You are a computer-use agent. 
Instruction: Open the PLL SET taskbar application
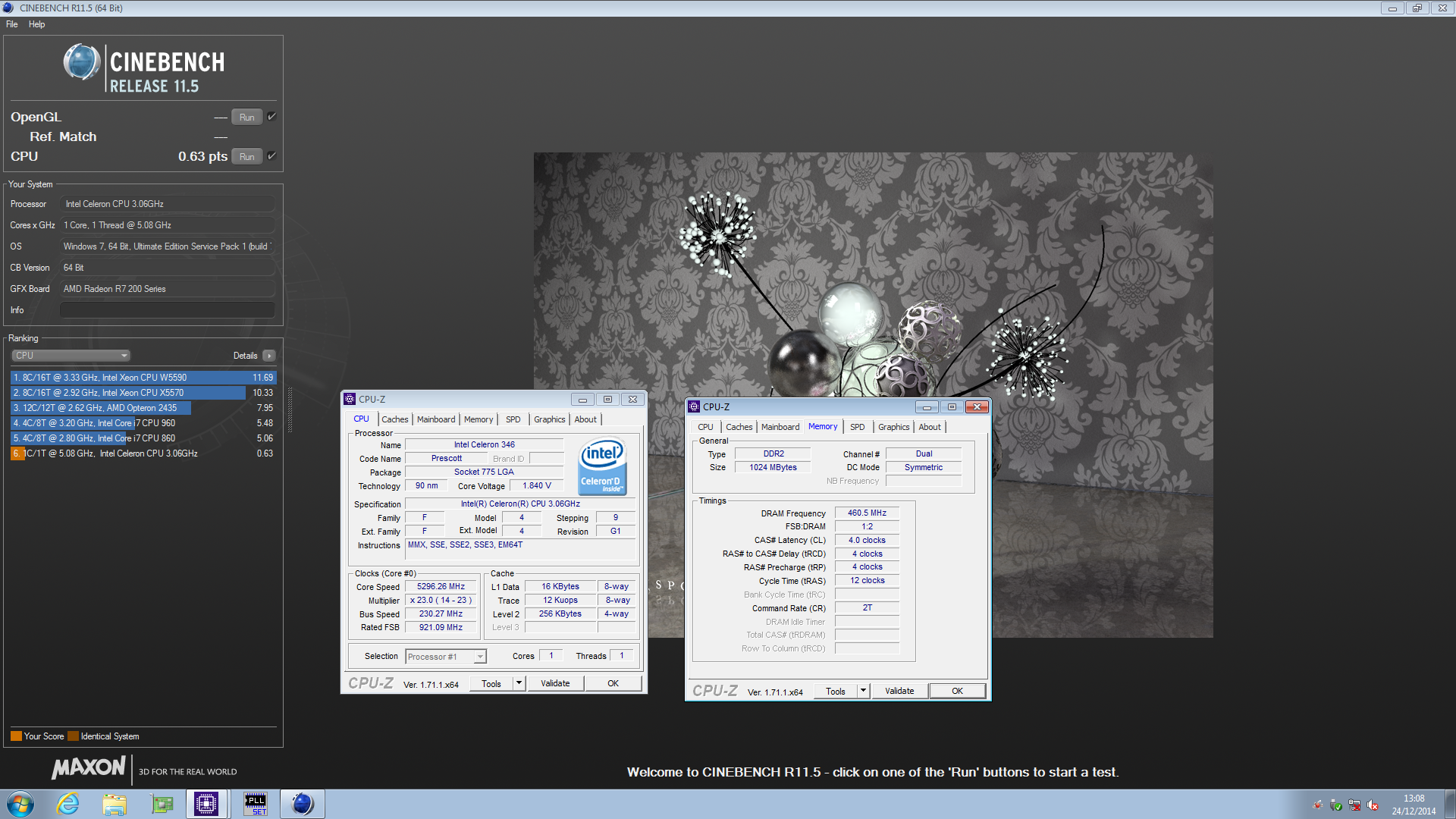256,804
